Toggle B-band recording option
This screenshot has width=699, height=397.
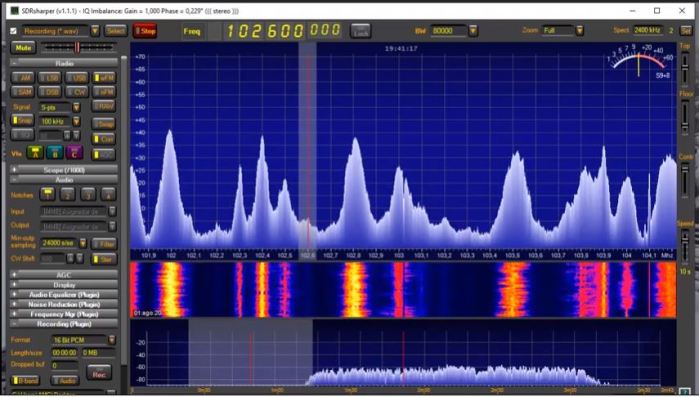click(x=25, y=381)
